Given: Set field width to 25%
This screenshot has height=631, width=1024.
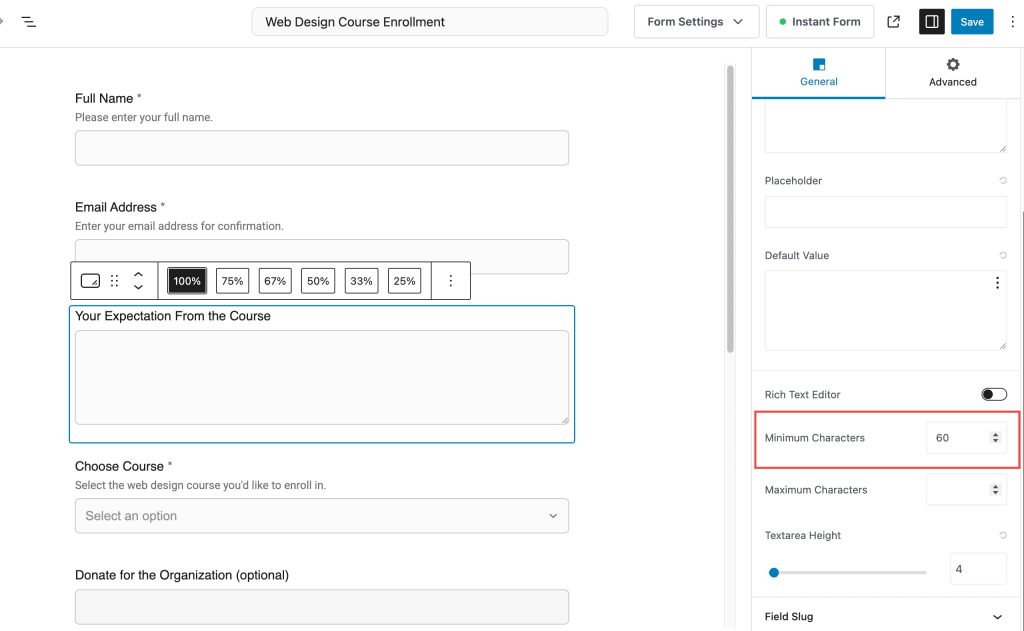Looking at the screenshot, I should click(x=404, y=281).
